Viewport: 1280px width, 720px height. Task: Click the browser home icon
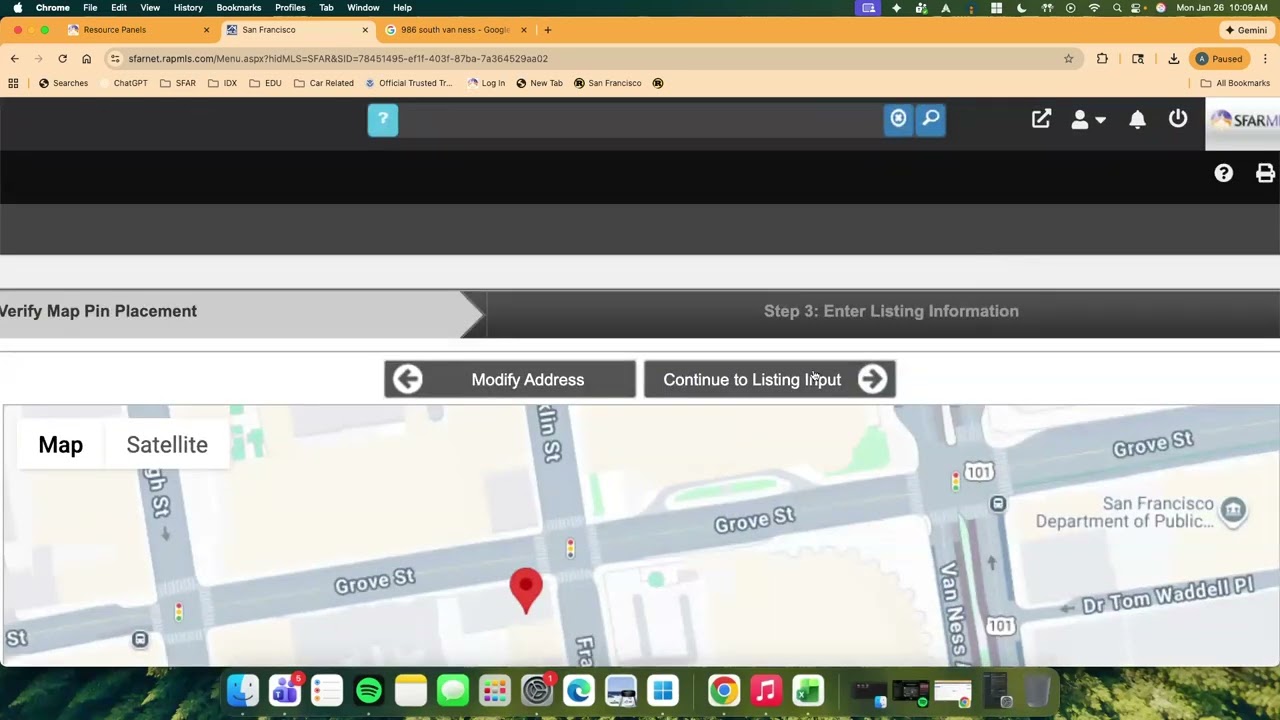pyautogui.click(x=86, y=59)
